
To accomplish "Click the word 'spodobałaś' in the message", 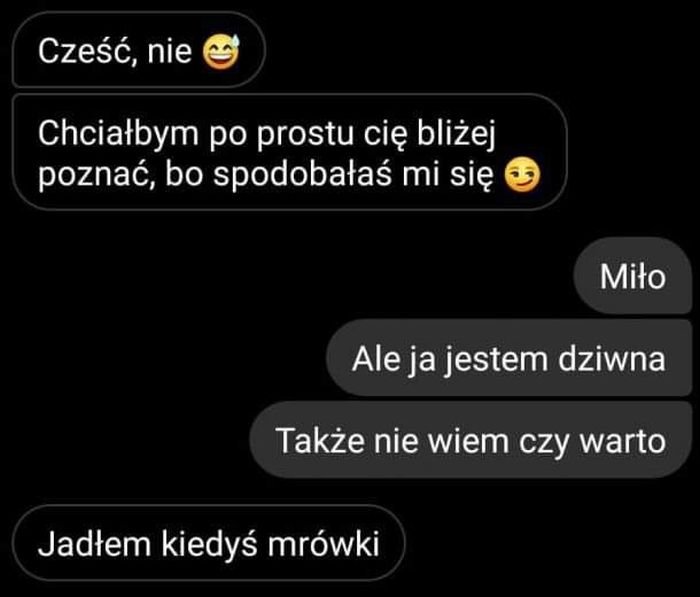I will pyautogui.click(x=302, y=174).
